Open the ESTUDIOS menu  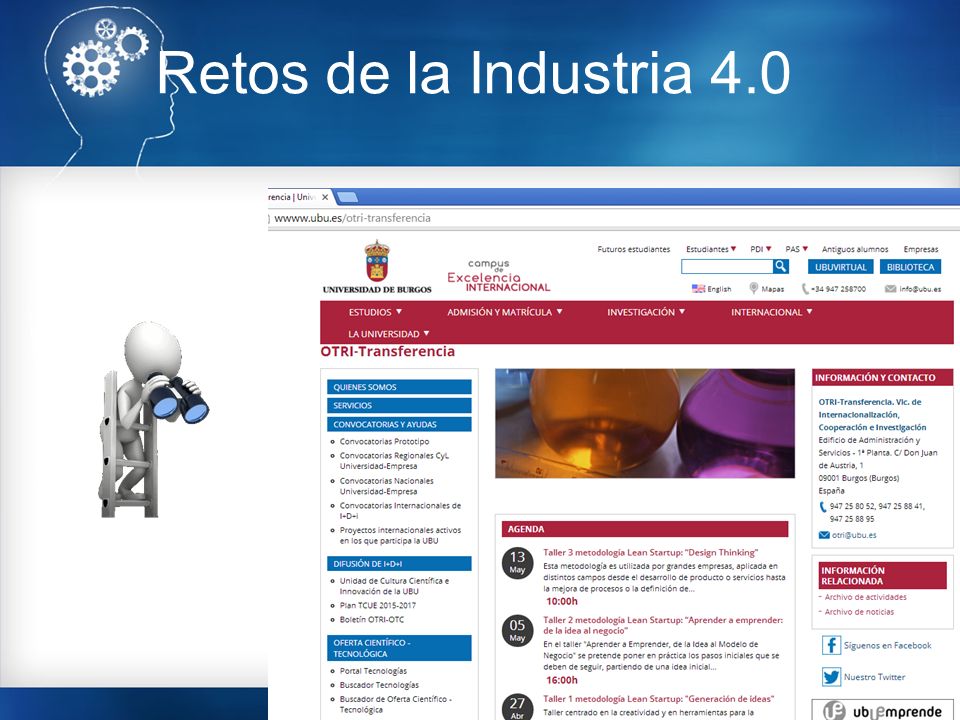(x=375, y=312)
